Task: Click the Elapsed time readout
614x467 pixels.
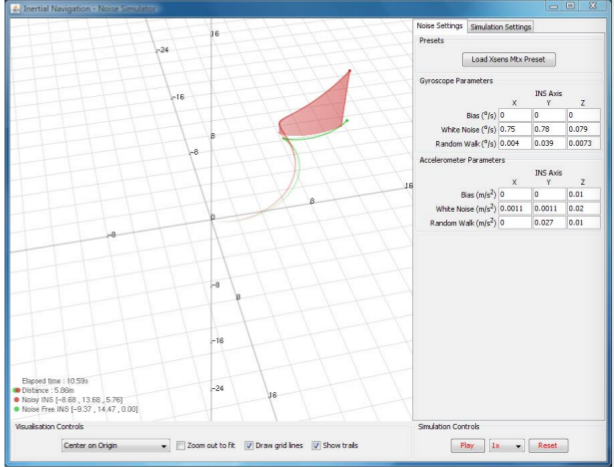Action: 55,381
